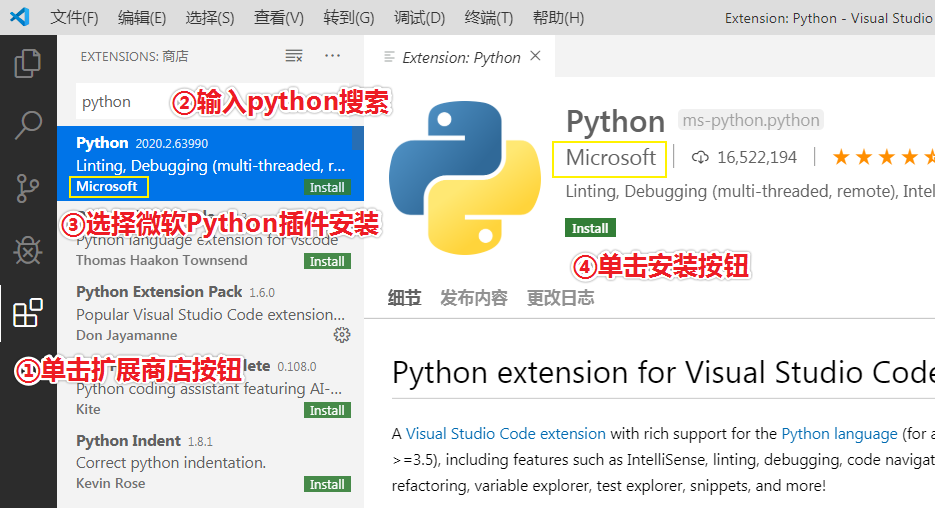Click Install on the Python details page
The width and height of the screenshot is (935, 508).
590,228
